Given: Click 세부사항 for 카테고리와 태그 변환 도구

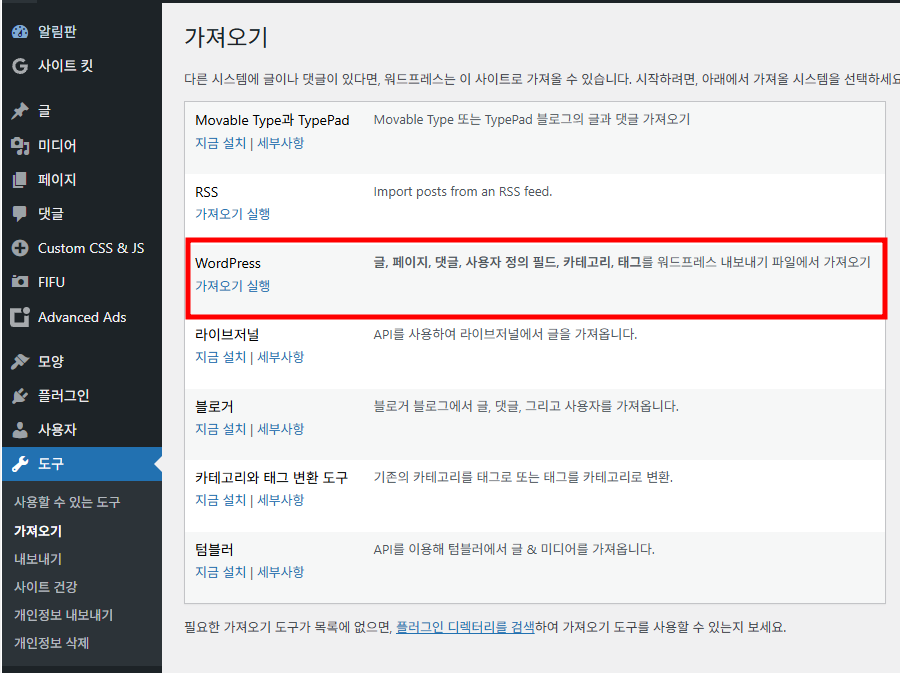Looking at the screenshot, I should coord(281,500).
